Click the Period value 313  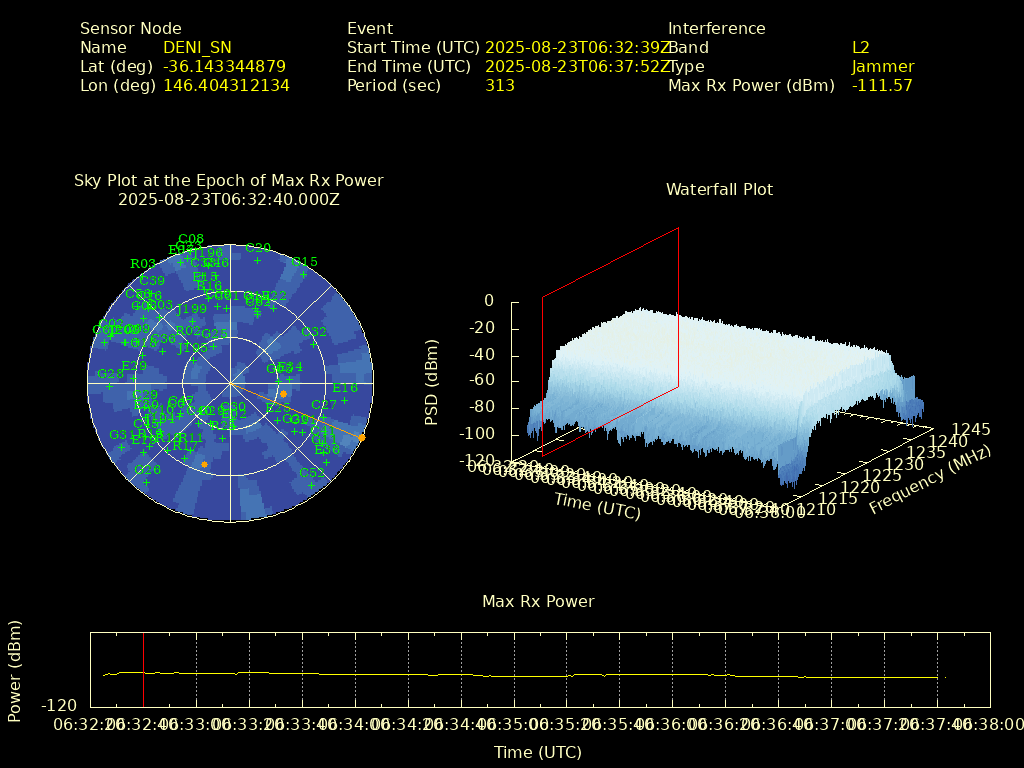(x=500, y=85)
